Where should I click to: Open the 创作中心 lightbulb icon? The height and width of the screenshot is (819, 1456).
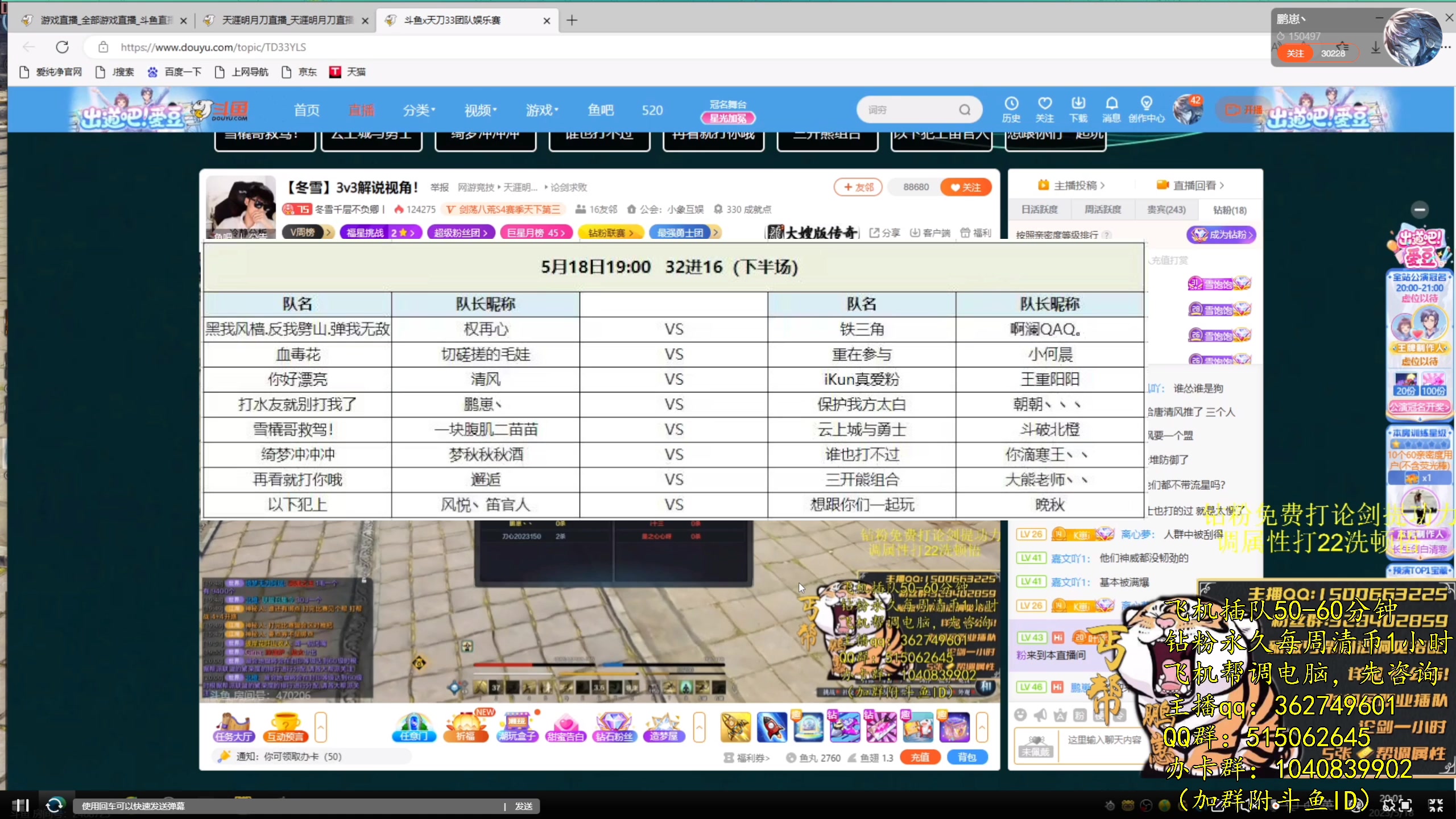pos(1147,109)
